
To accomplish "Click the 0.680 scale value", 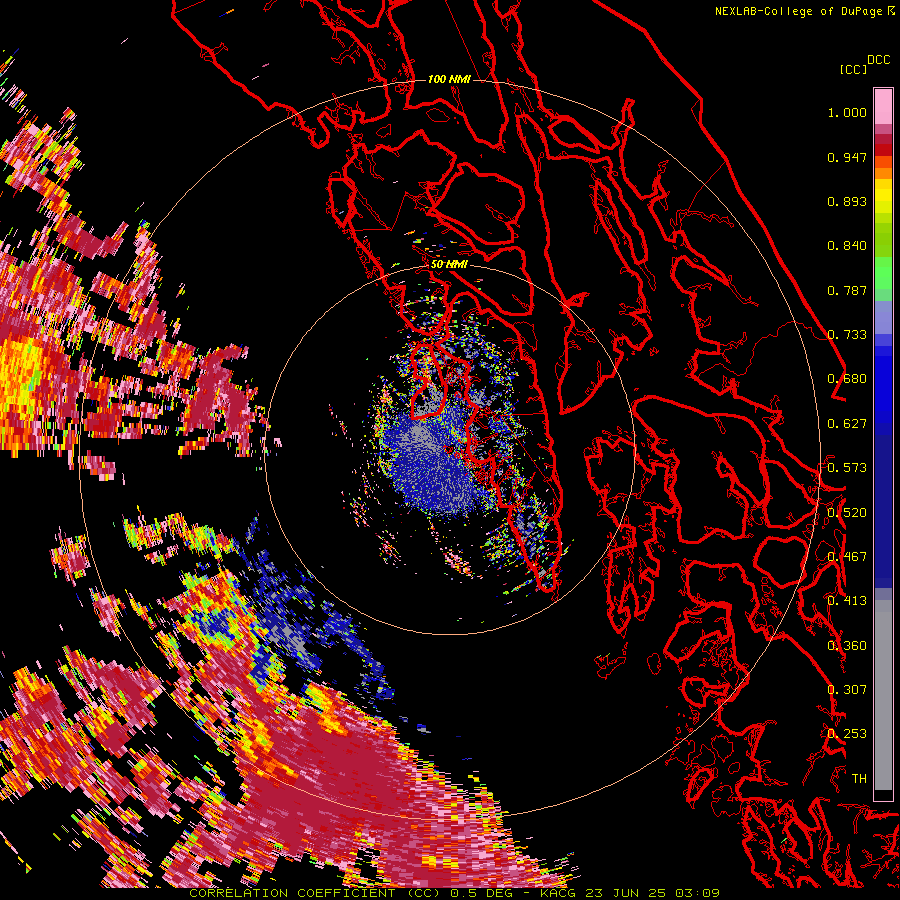I will coord(847,379).
